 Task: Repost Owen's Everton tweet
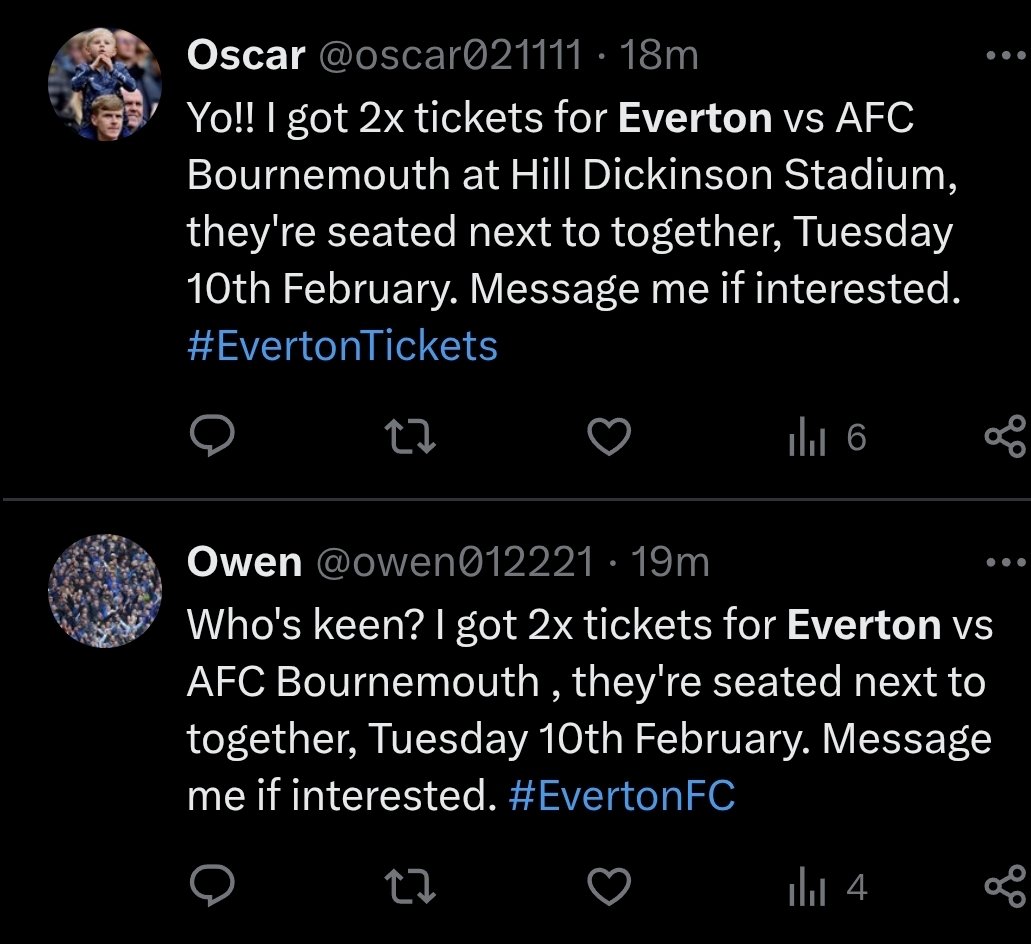pos(412,886)
